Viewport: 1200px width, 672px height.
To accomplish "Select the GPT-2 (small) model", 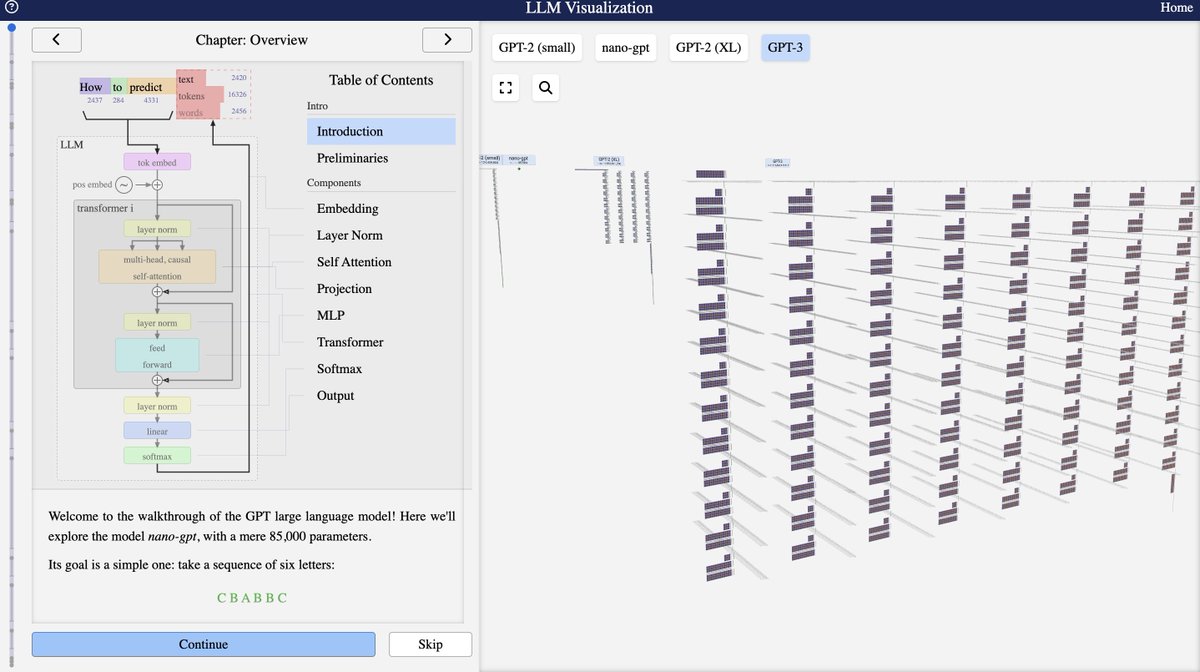I will coord(537,47).
